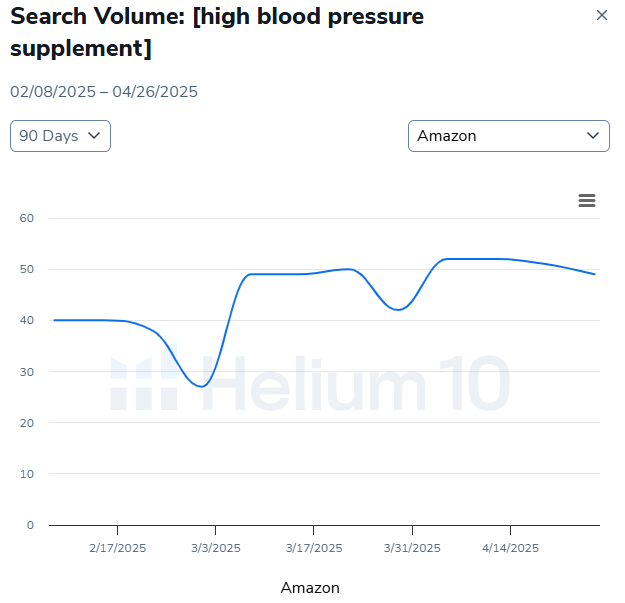Click the 3/31/2025 x-axis date label

412,548
